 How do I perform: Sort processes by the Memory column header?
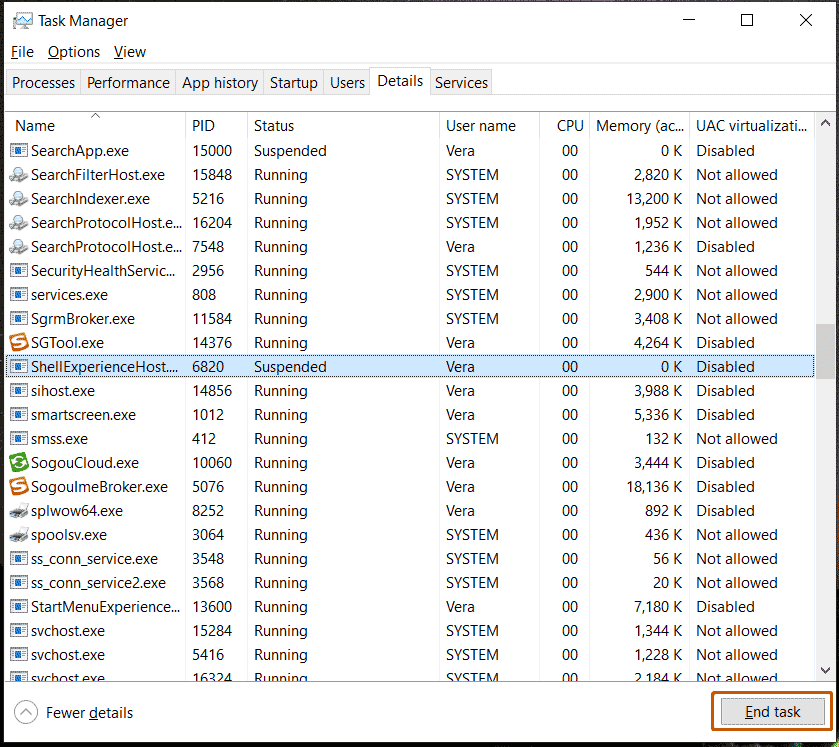point(639,125)
